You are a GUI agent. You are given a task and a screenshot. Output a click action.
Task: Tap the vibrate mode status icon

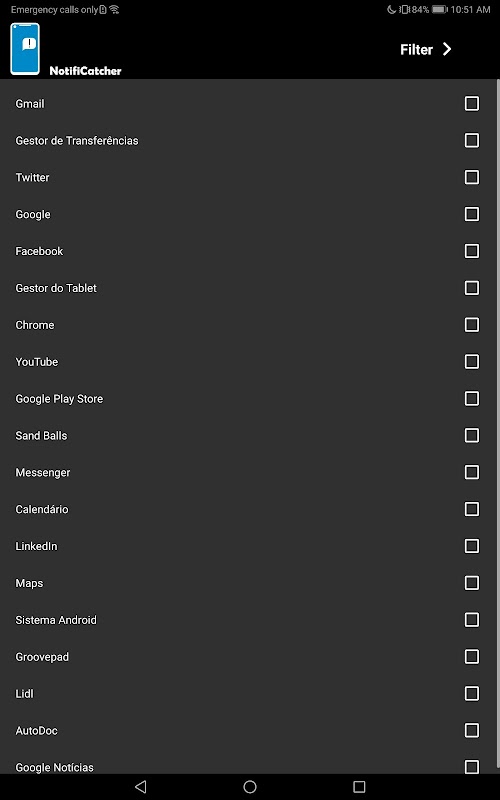[x=403, y=9]
